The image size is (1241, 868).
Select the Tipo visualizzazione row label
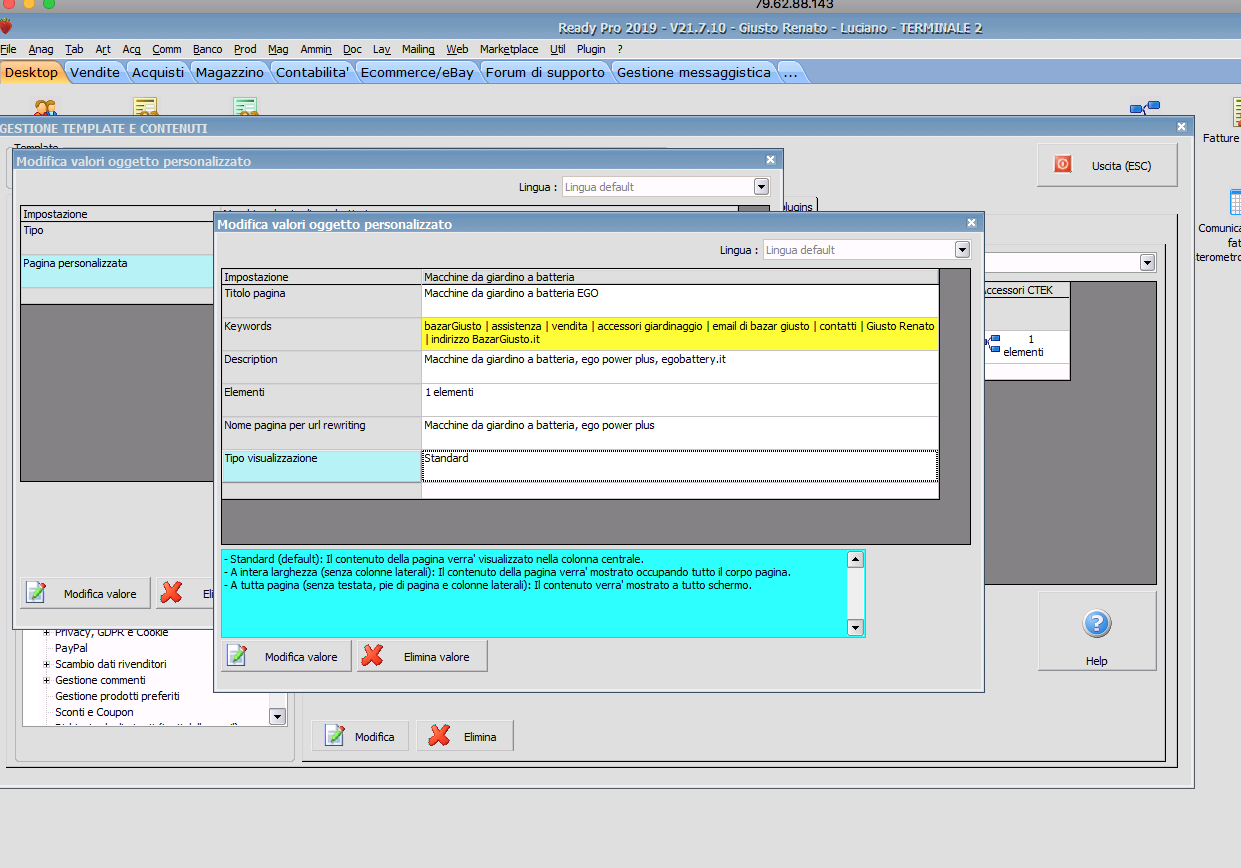tap(321, 466)
